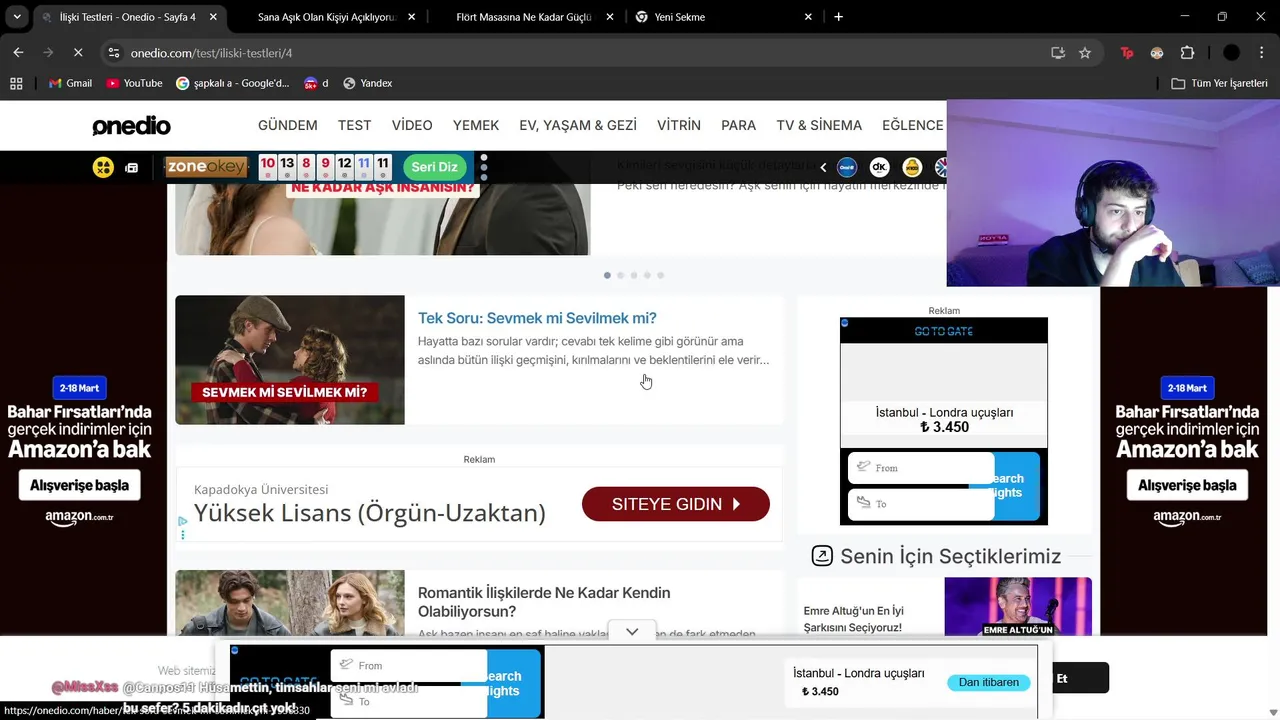Select the fifth carousel pagination dot
The width and height of the screenshot is (1280, 720).
660,275
